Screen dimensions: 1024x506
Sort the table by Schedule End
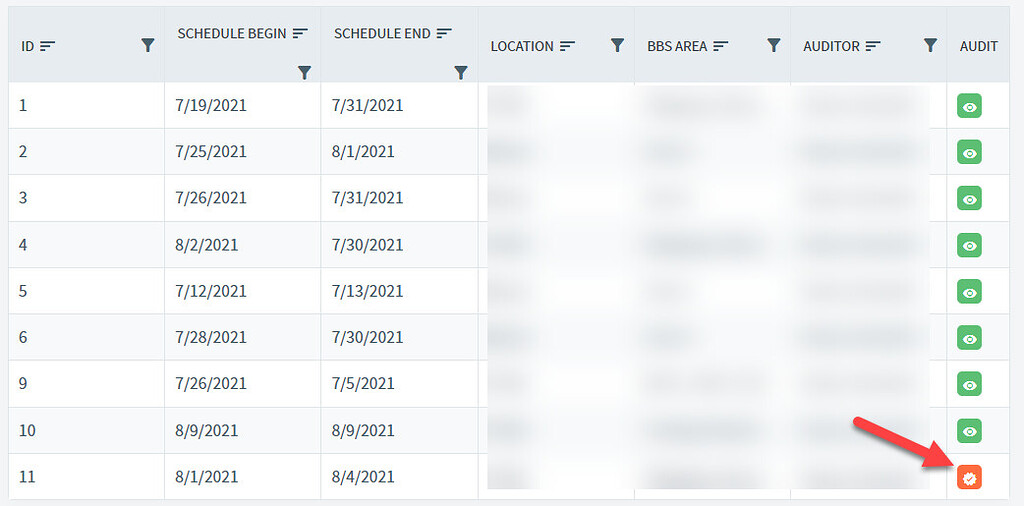pos(444,33)
